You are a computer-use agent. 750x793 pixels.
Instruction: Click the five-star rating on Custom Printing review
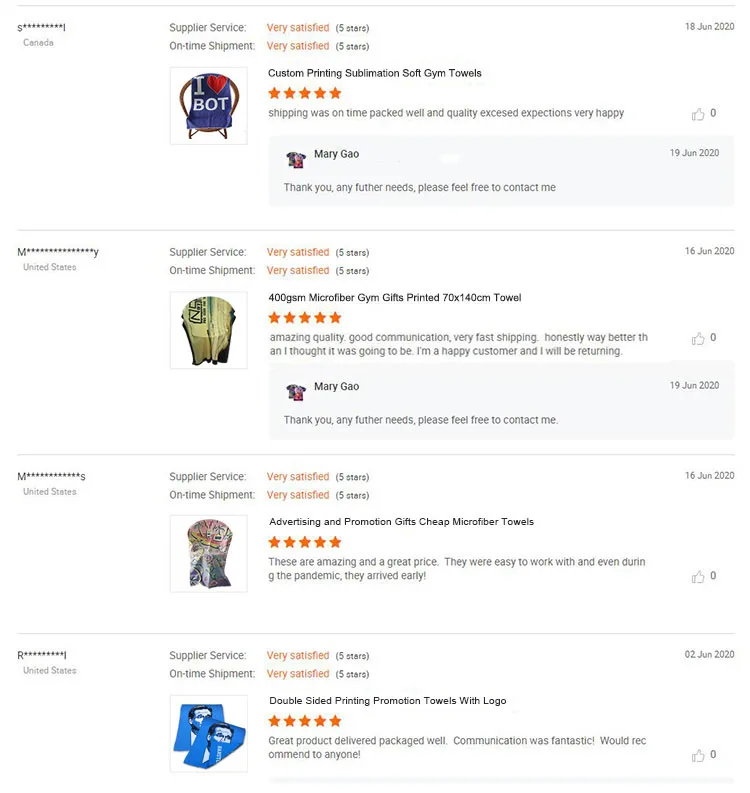pyautogui.click(x=305, y=93)
